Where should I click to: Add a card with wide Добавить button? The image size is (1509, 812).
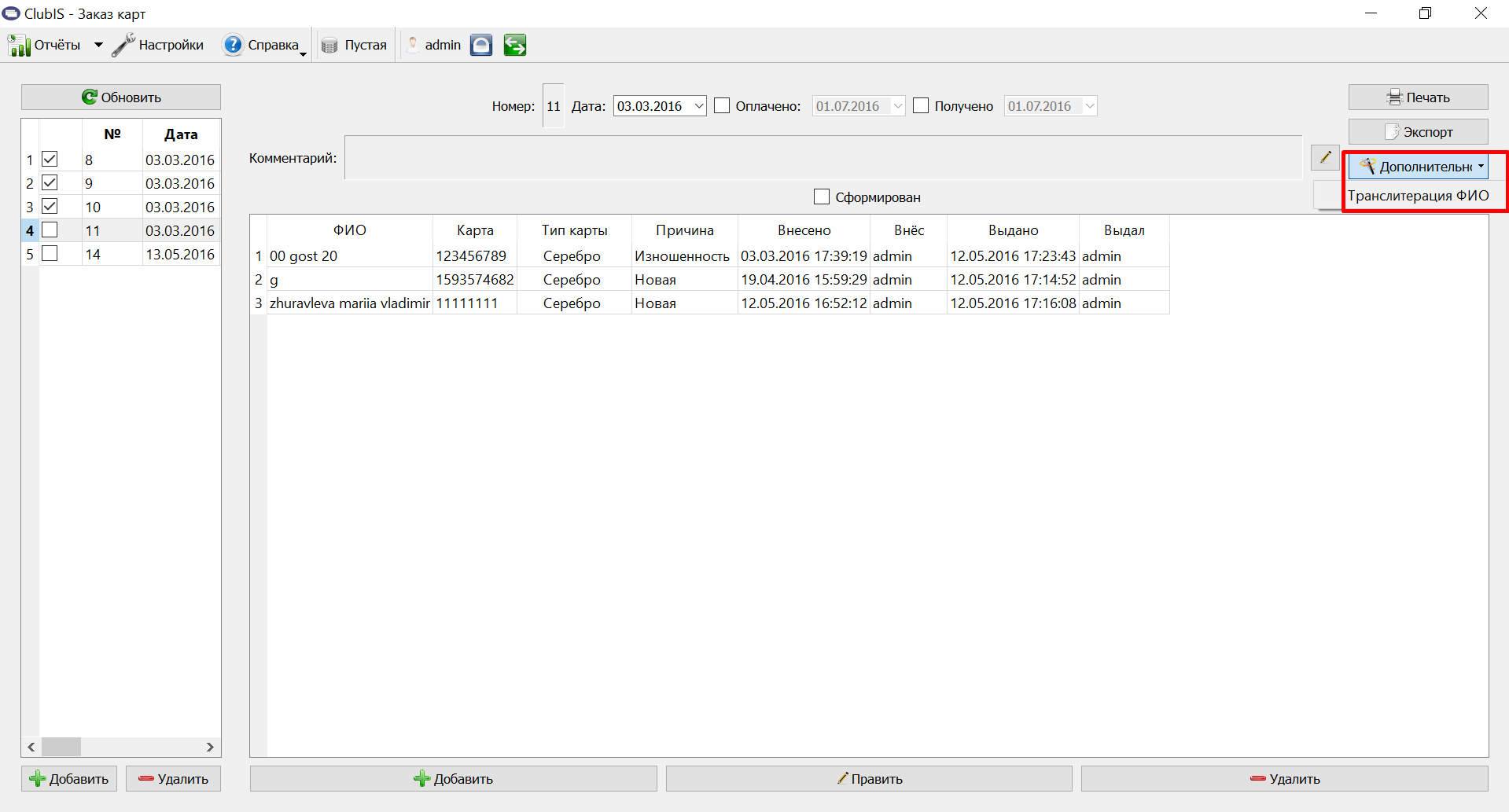click(x=454, y=779)
